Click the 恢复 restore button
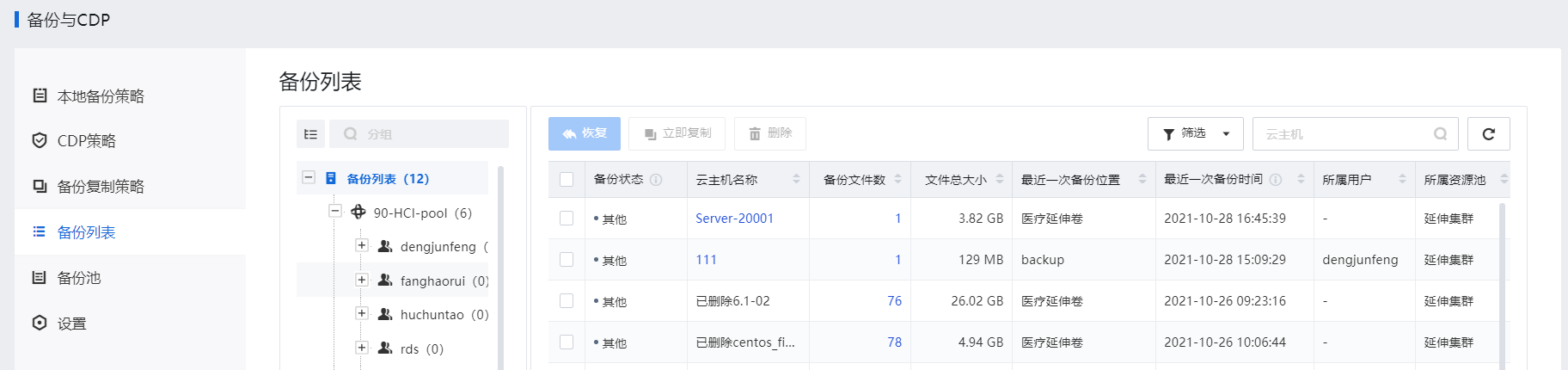The width and height of the screenshot is (1568, 370). [x=584, y=133]
